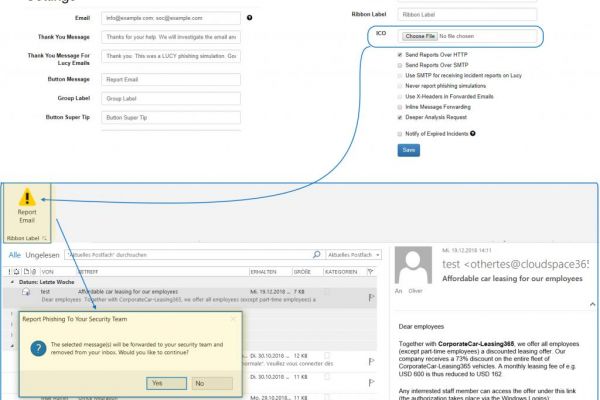Switch to the Ungelesen filter tab
The height and width of the screenshot is (400, 600).
[43, 256]
